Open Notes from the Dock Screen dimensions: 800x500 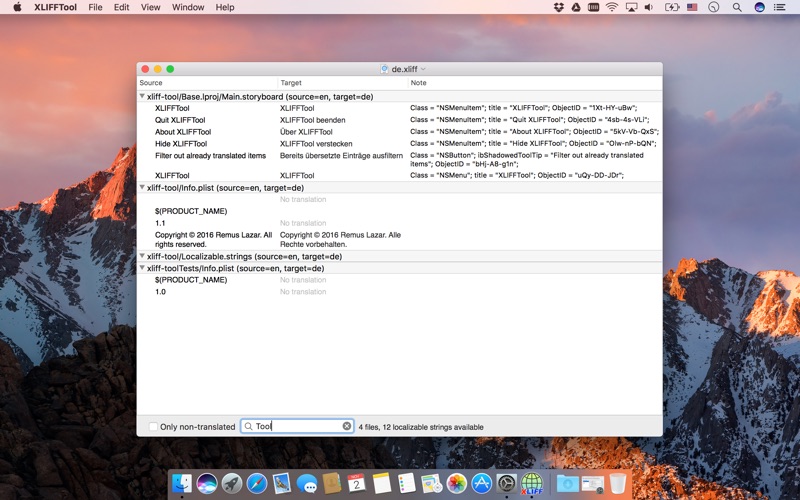tap(382, 483)
